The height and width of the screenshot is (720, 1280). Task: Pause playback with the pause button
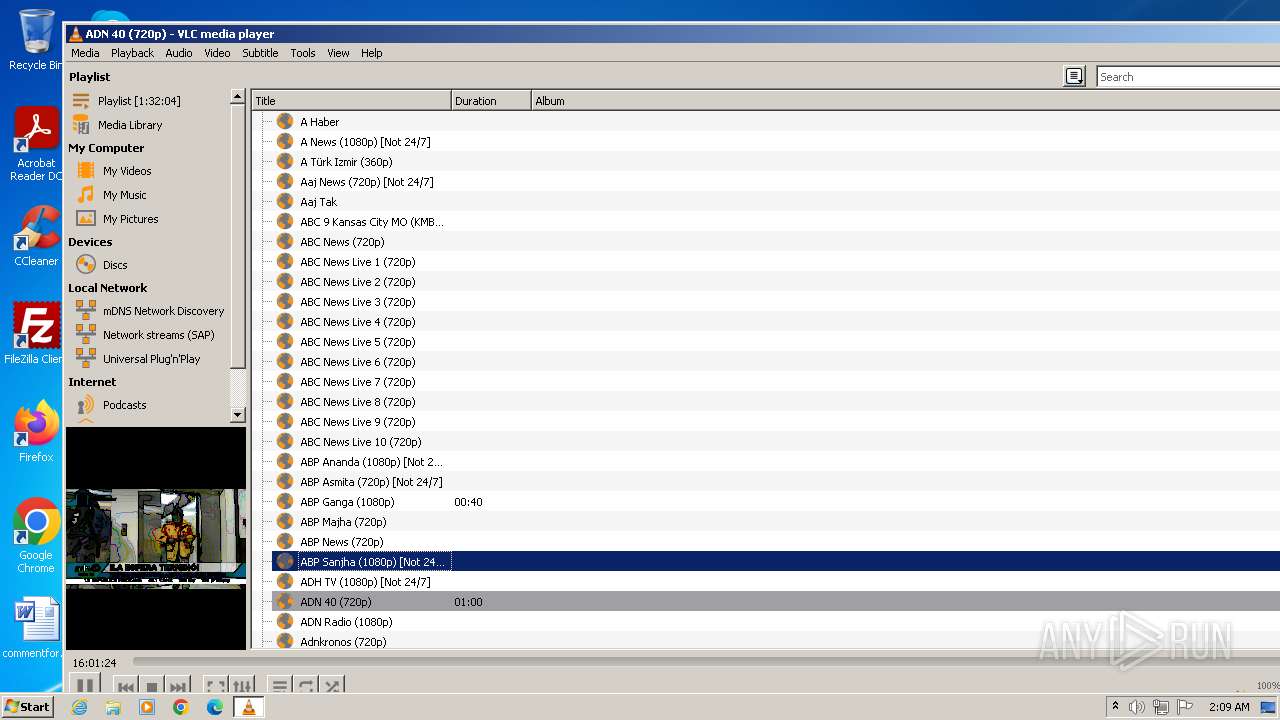(x=85, y=685)
